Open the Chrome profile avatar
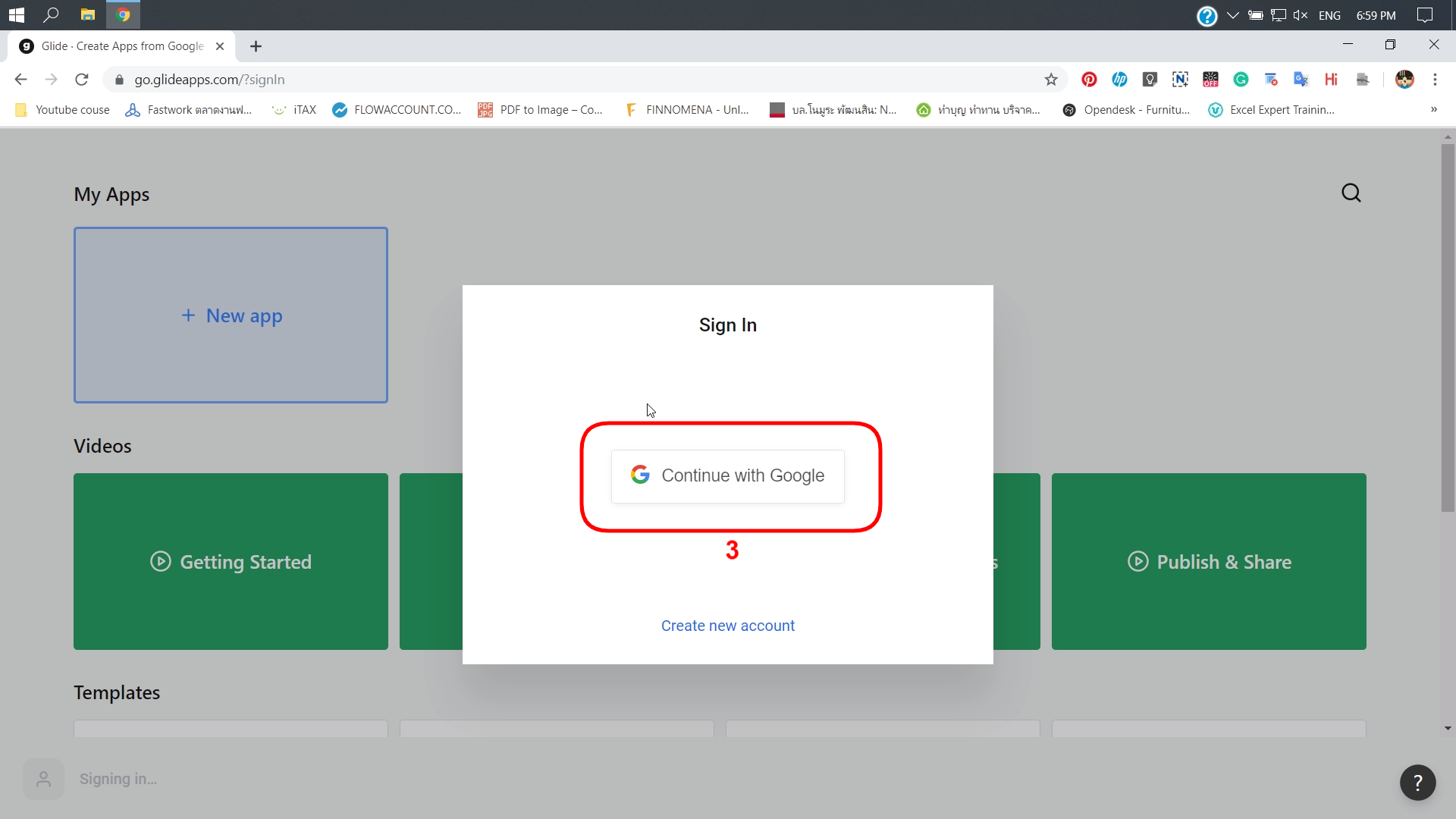1456x819 pixels. point(1404,80)
